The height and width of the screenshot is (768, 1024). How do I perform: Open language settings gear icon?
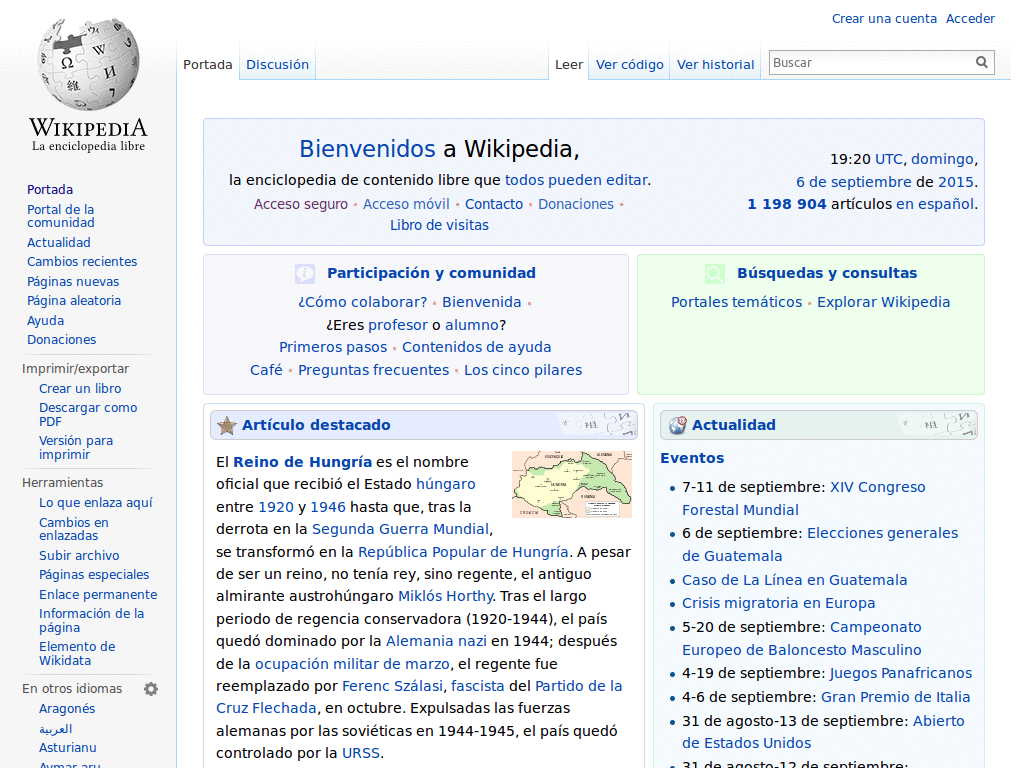[x=151, y=689]
